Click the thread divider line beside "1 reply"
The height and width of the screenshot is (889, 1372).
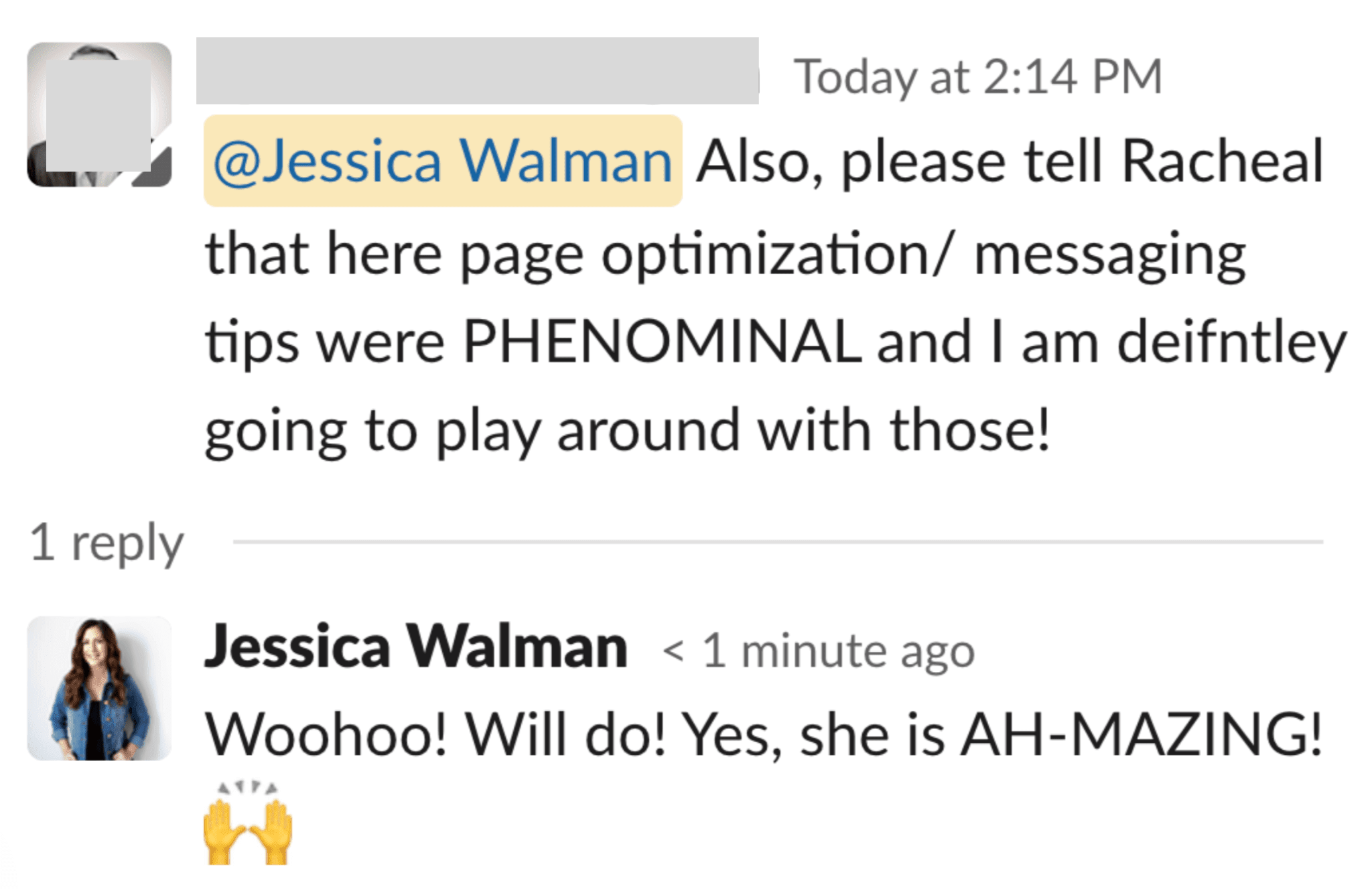(777, 541)
